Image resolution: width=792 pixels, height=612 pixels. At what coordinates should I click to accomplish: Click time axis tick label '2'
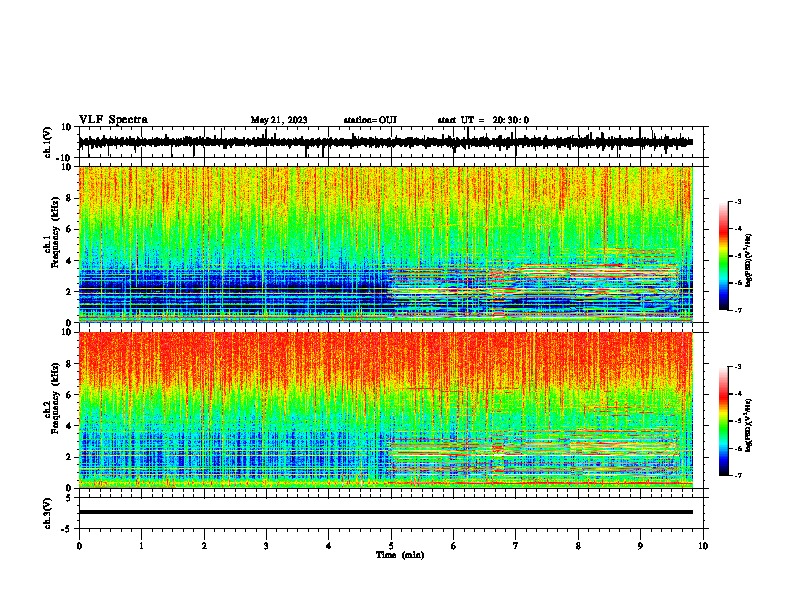point(204,546)
